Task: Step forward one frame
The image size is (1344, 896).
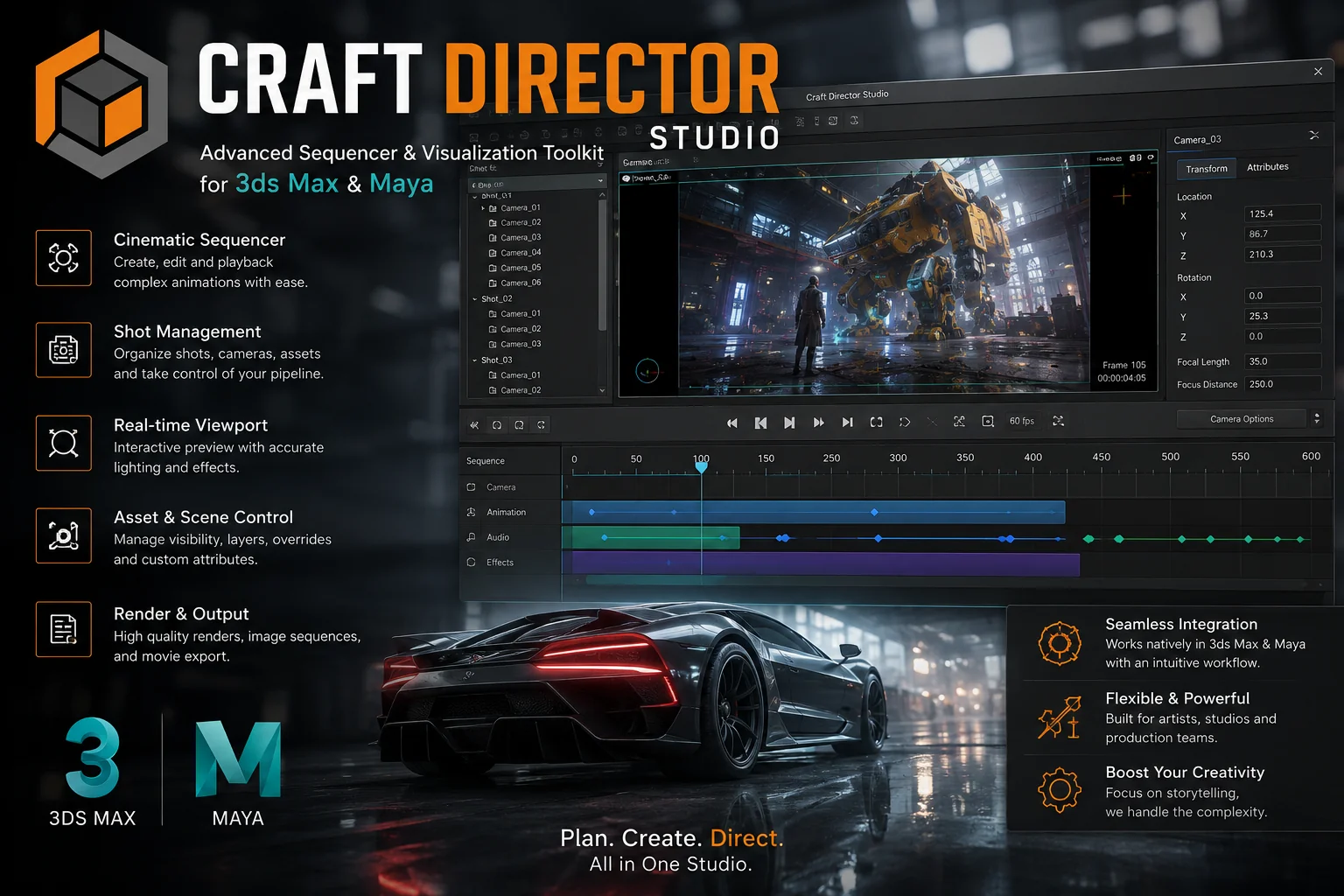Action: click(789, 423)
